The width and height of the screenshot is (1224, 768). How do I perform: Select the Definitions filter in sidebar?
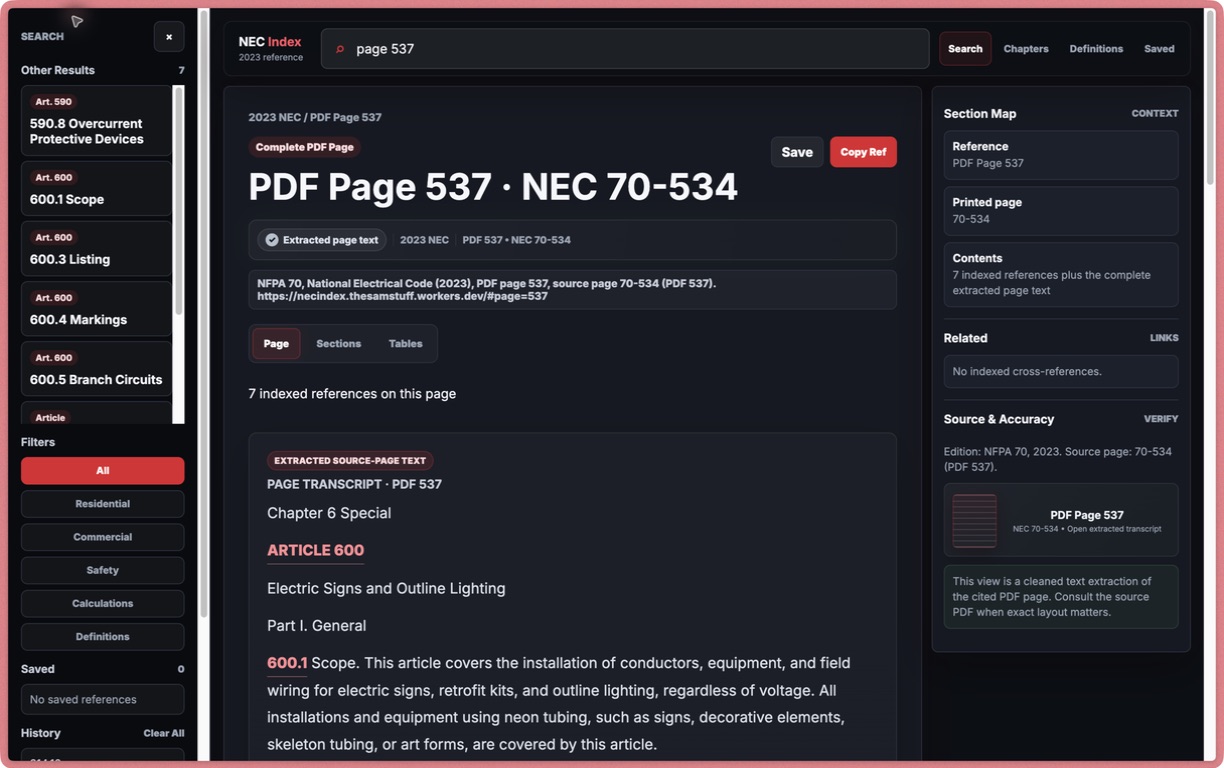click(103, 637)
